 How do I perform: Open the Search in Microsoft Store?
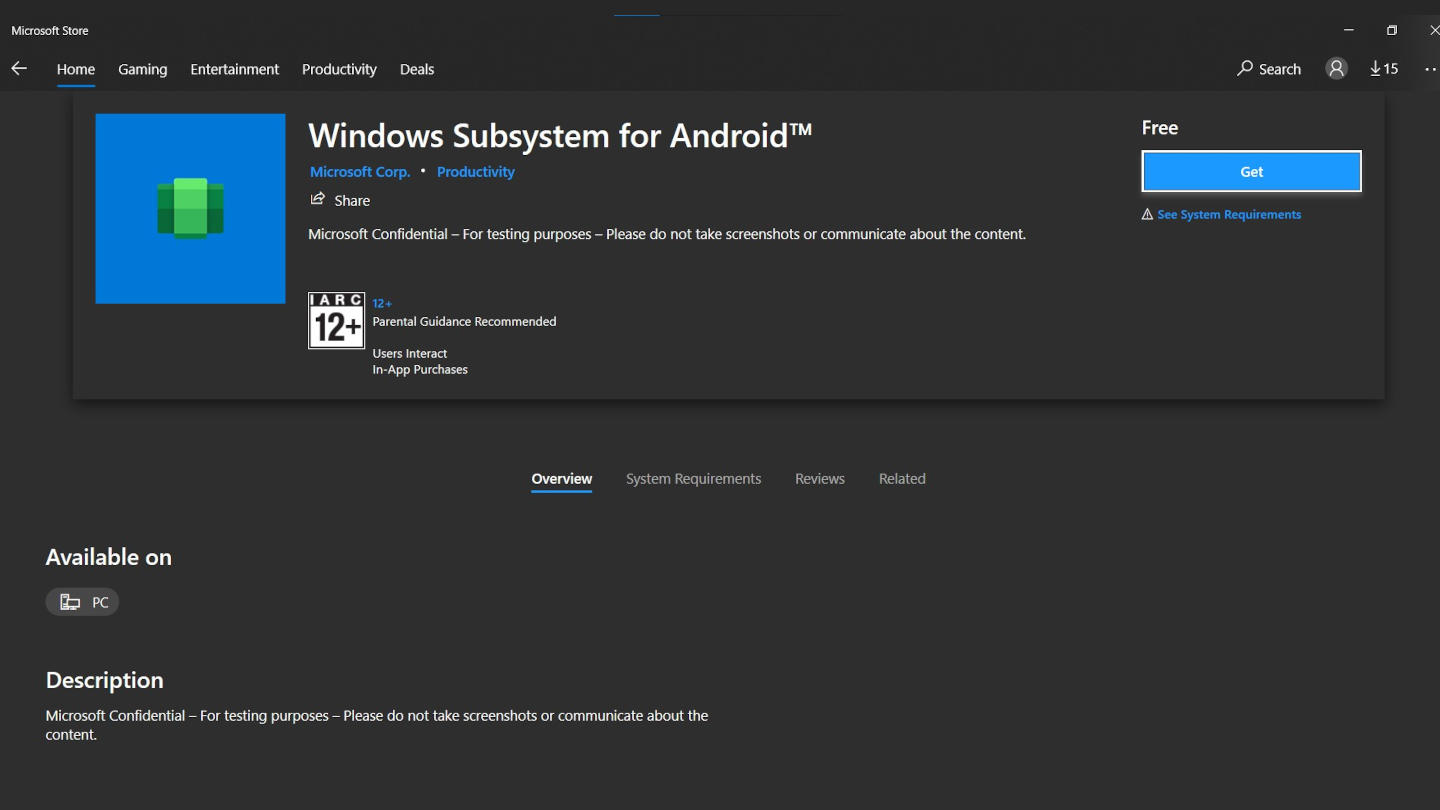click(x=1268, y=68)
